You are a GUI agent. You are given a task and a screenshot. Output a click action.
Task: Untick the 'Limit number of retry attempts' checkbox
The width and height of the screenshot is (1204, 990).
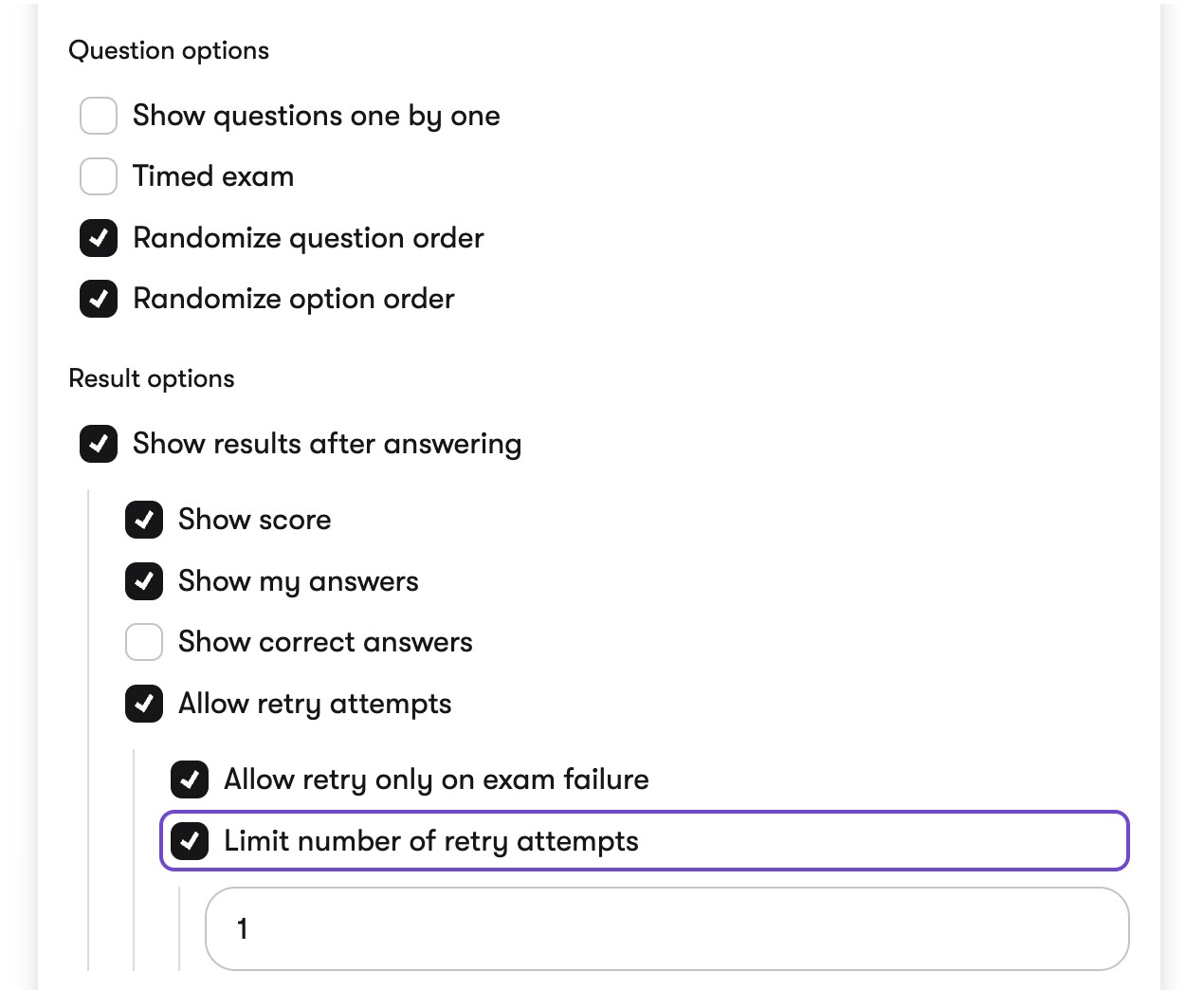pos(190,841)
